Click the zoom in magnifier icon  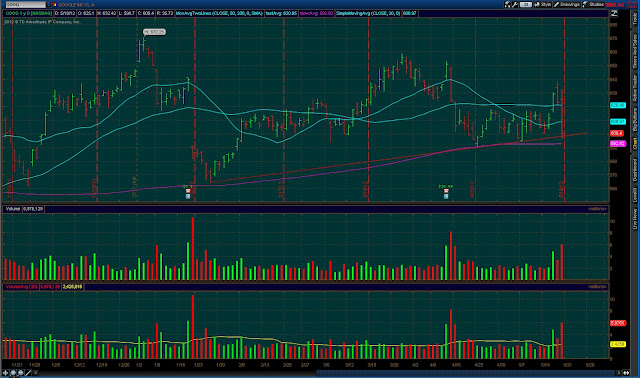pyautogui.click(x=13, y=373)
